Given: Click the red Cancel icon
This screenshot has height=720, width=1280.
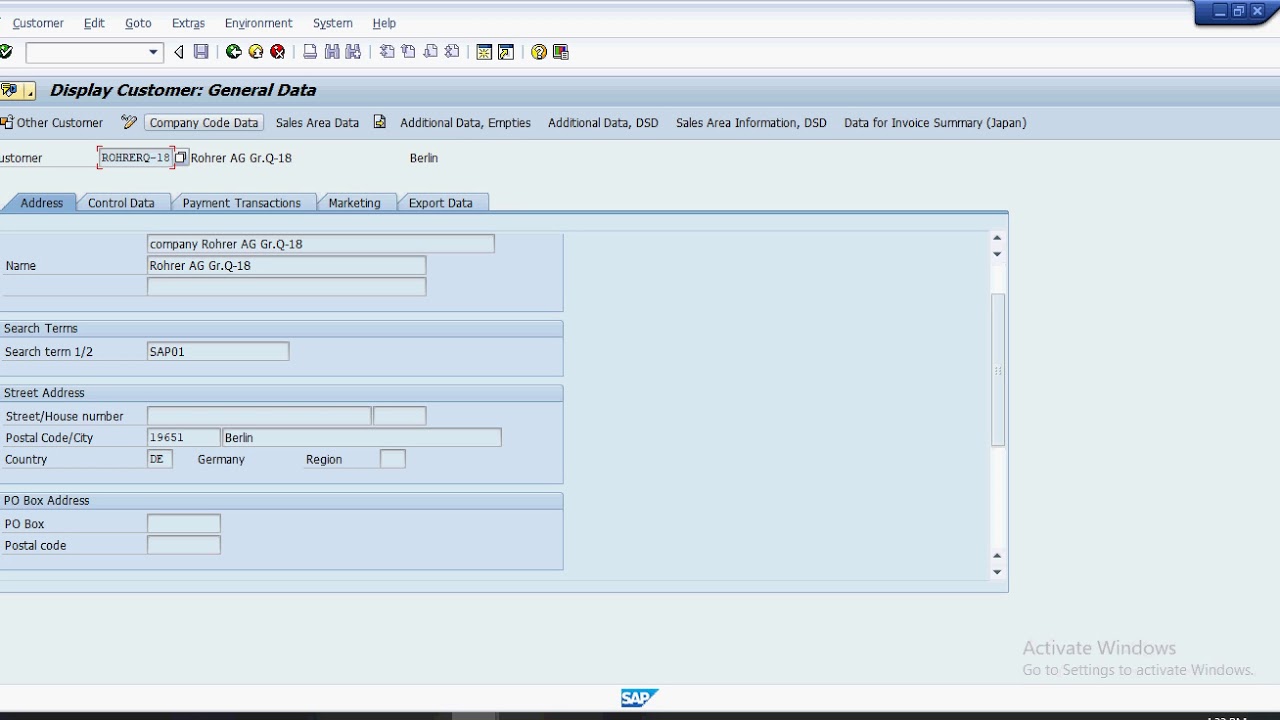Looking at the screenshot, I should click(278, 52).
